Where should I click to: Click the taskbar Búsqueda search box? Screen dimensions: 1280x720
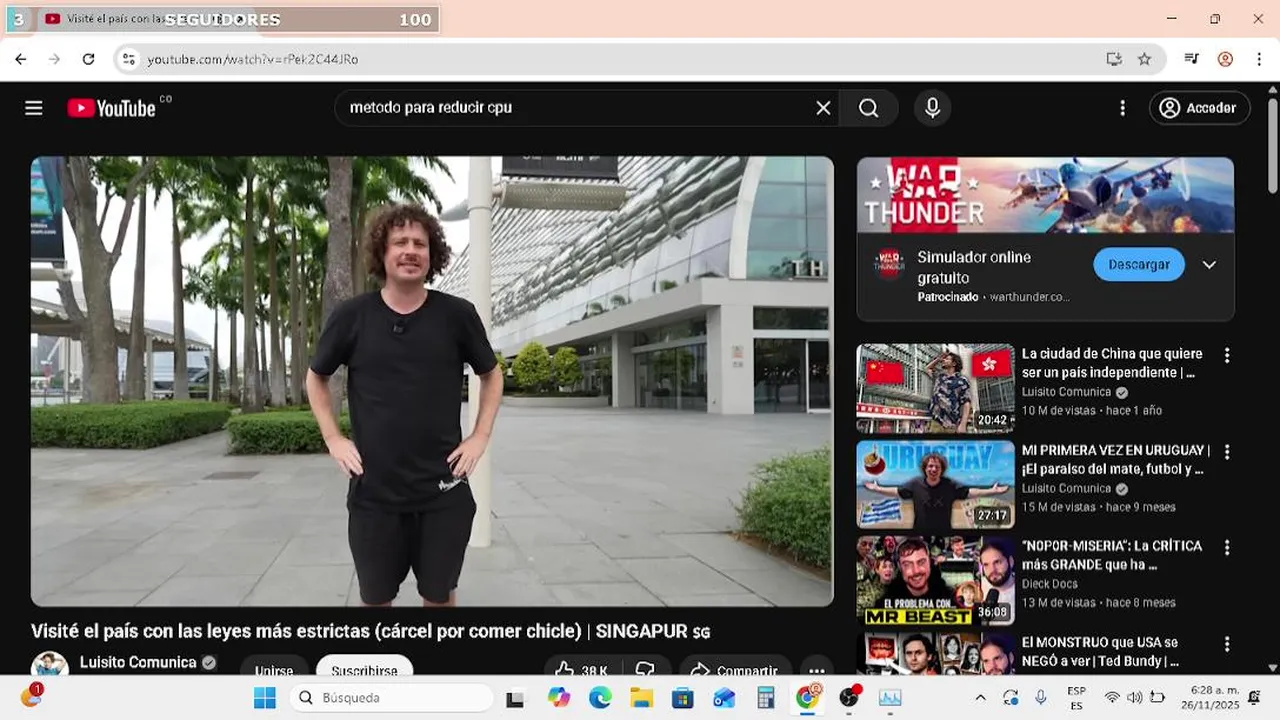point(391,698)
